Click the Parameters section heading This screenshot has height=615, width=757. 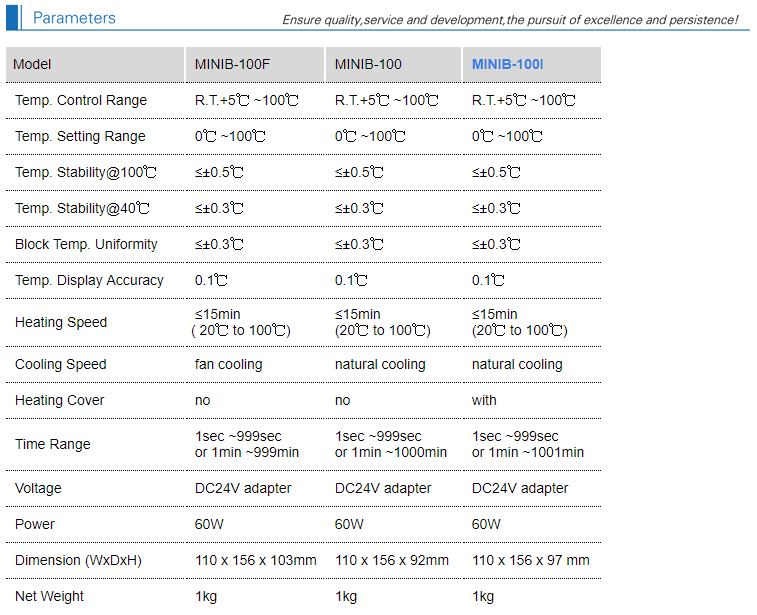point(74,18)
